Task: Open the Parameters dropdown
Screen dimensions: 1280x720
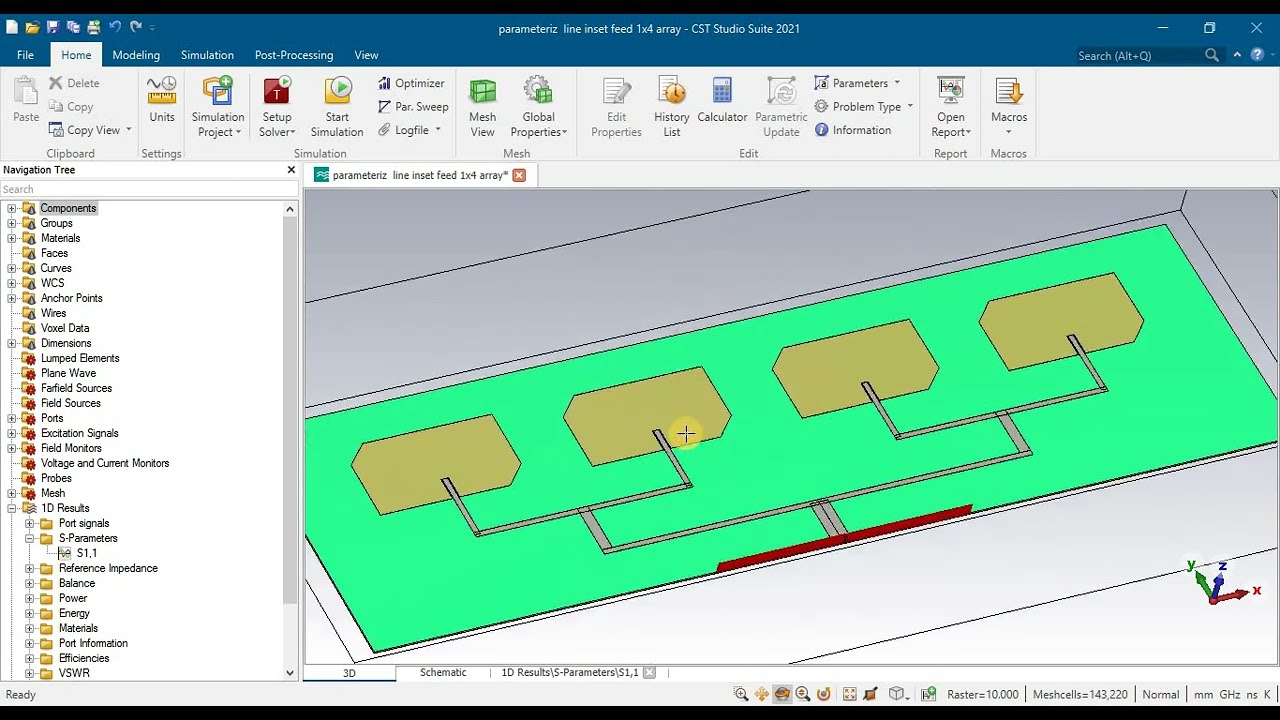Action: 897,83
